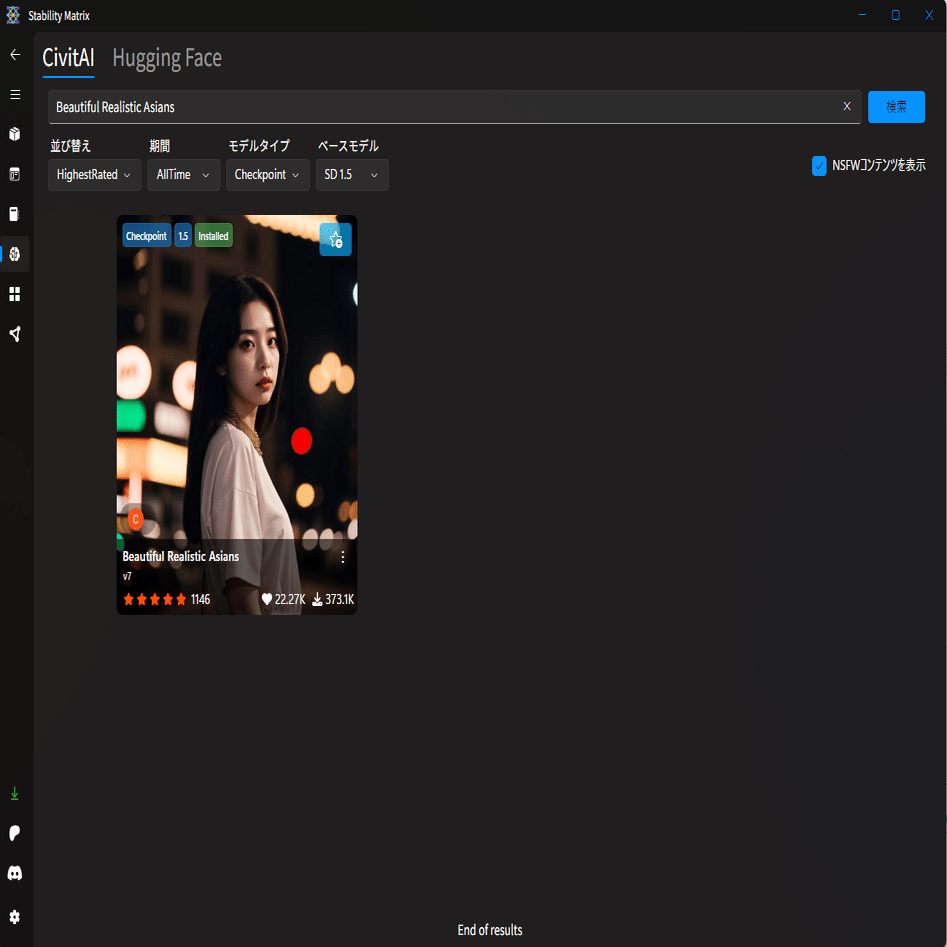Click the 1146 rating count

201,599
